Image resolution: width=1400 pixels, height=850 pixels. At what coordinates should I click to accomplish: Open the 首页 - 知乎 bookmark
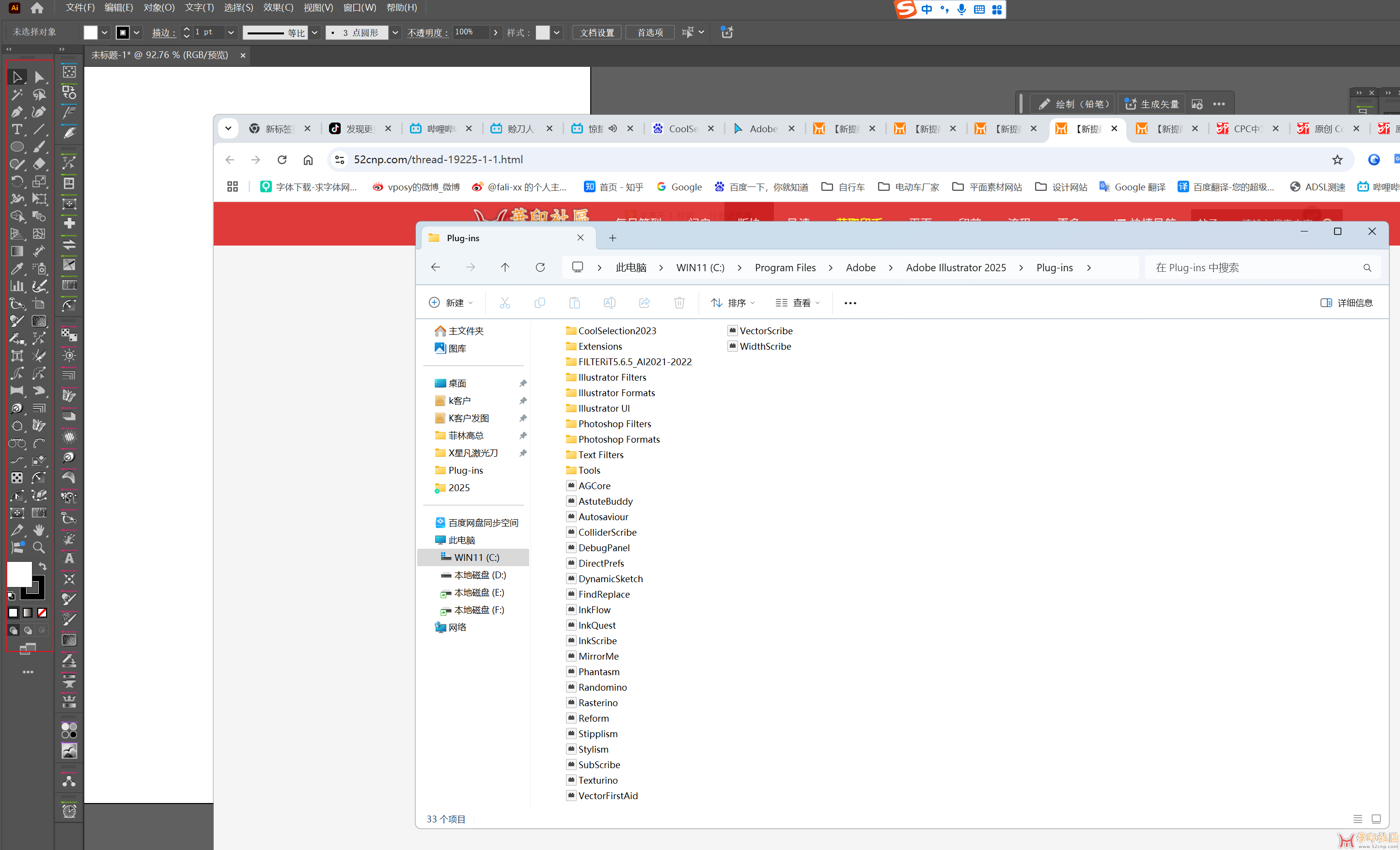click(613, 187)
